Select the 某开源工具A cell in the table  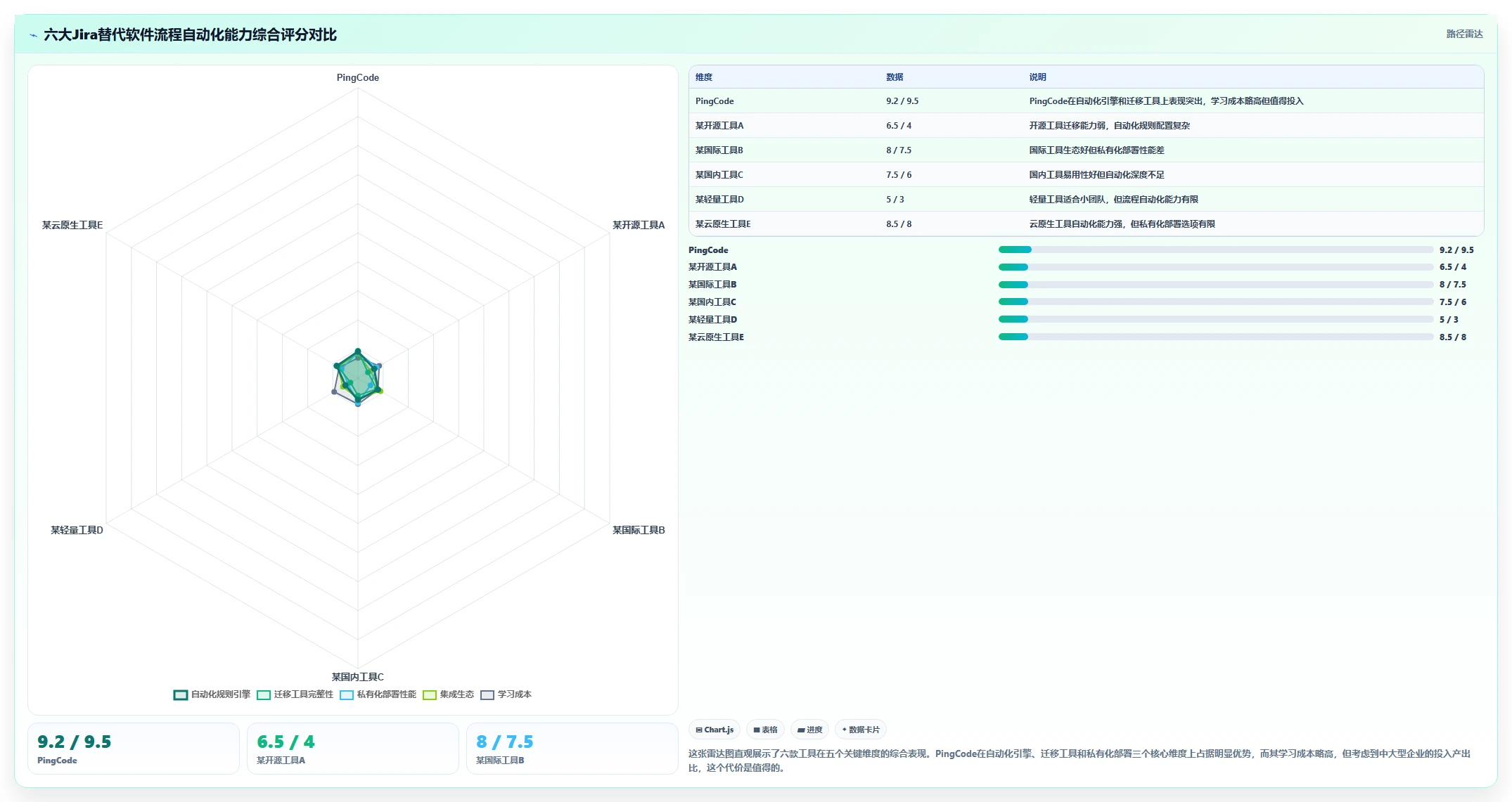719,126
